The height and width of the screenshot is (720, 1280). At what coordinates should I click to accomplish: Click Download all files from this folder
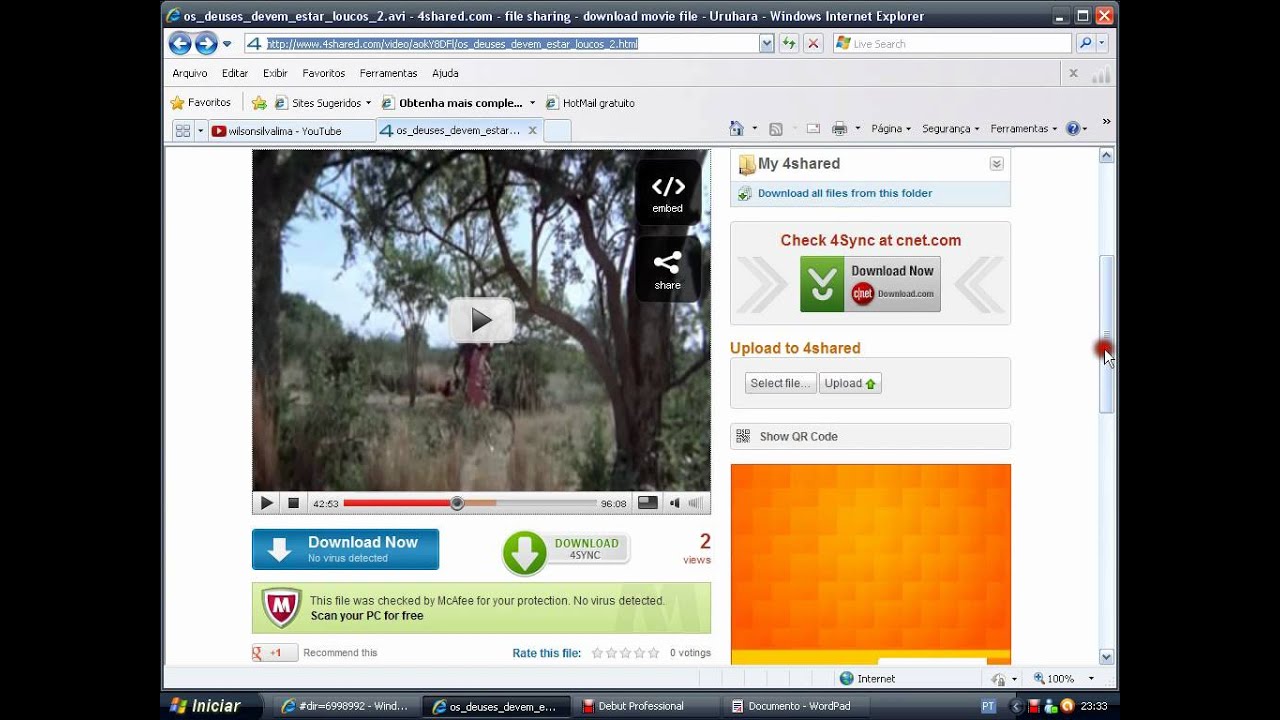click(844, 193)
